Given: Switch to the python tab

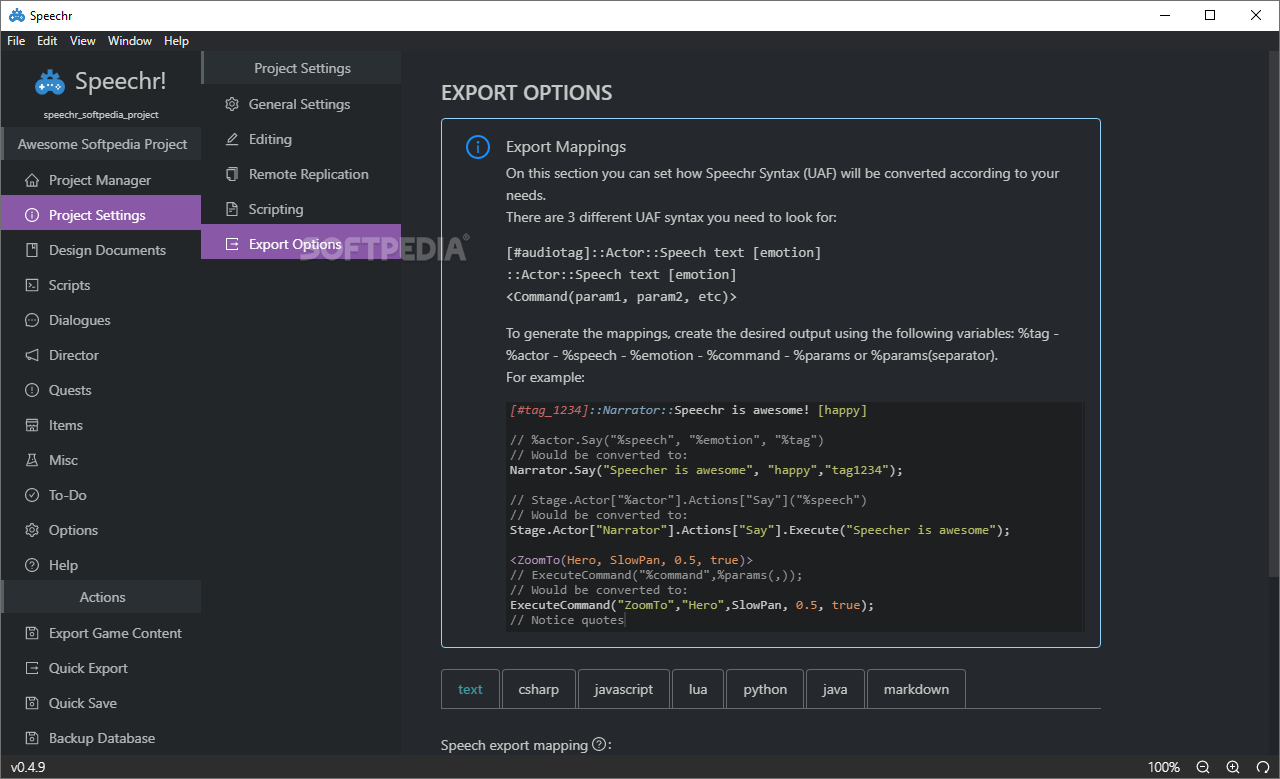Looking at the screenshot, I should point(765,689).
